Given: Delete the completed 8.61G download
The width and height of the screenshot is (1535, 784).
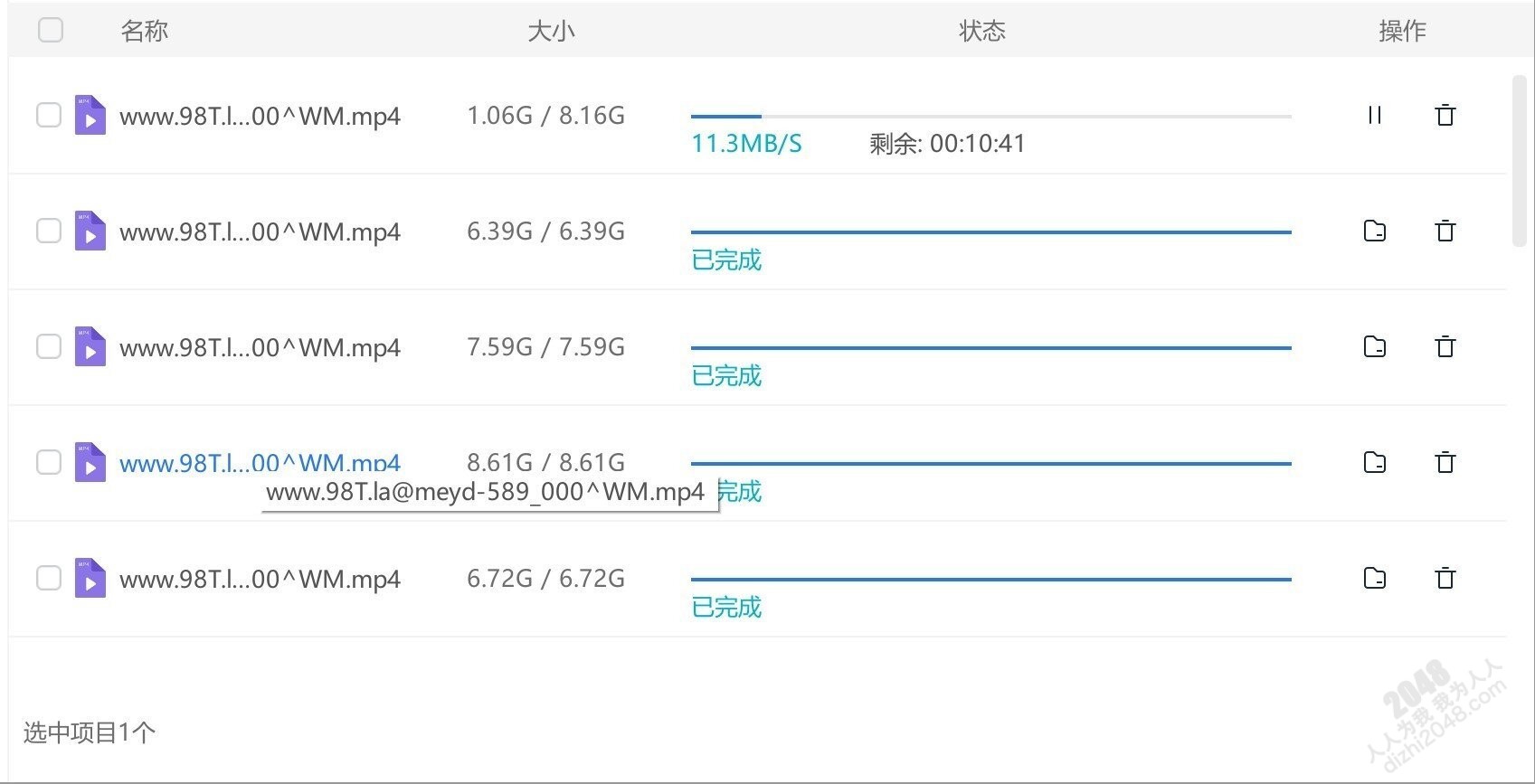Looking at the screenshot, I should 1445,462.
